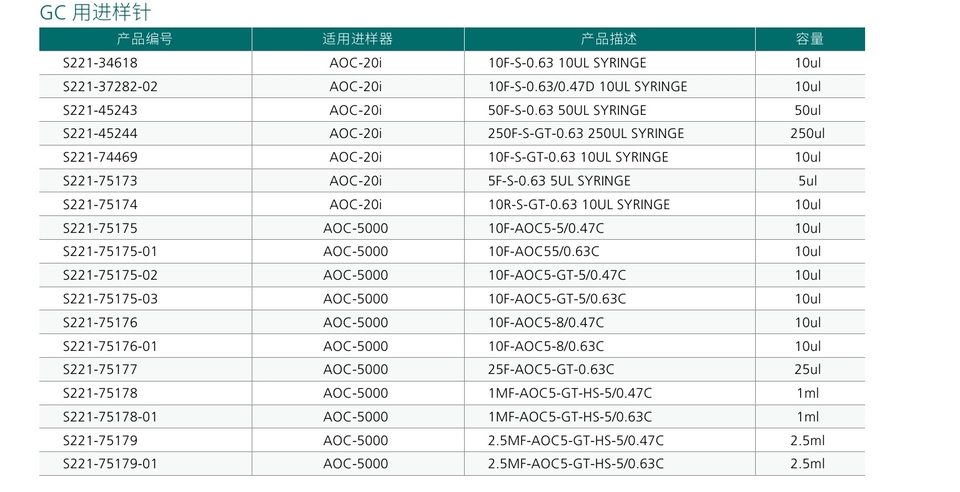960x492 pixels.
Task: Select product number S221-75175-03
Action: click(110, 299)
